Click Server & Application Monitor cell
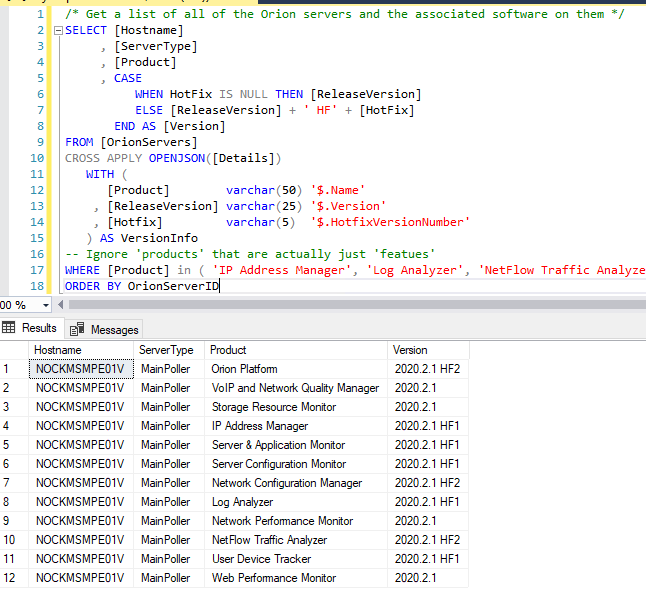This screenshot has height=598, width=646. [296, 445]
